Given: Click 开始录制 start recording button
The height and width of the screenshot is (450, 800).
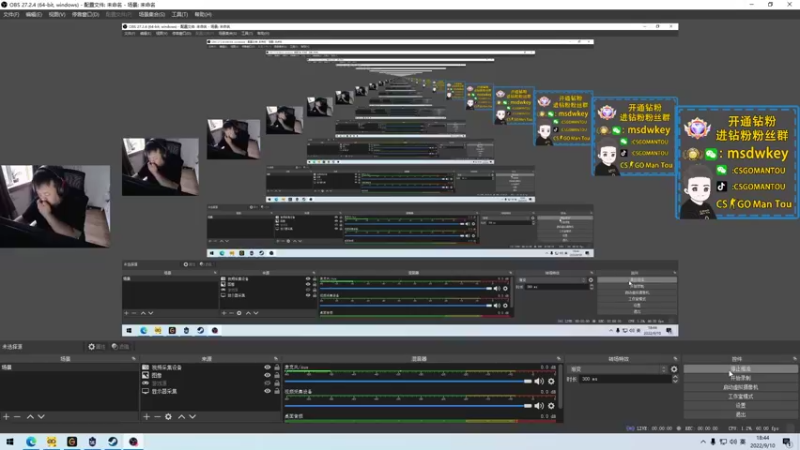Looking at the screenshot, I should [x=740, y=378].
